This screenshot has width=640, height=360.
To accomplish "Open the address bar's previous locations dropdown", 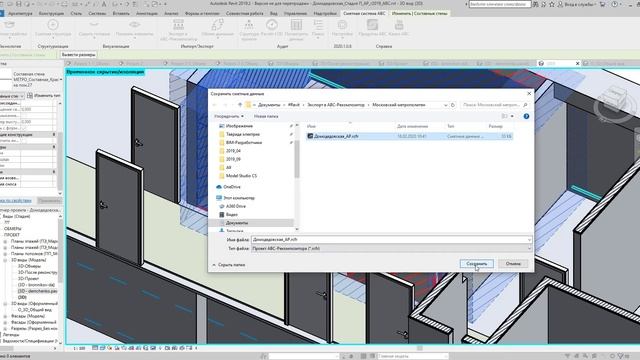I will [445, 105].
